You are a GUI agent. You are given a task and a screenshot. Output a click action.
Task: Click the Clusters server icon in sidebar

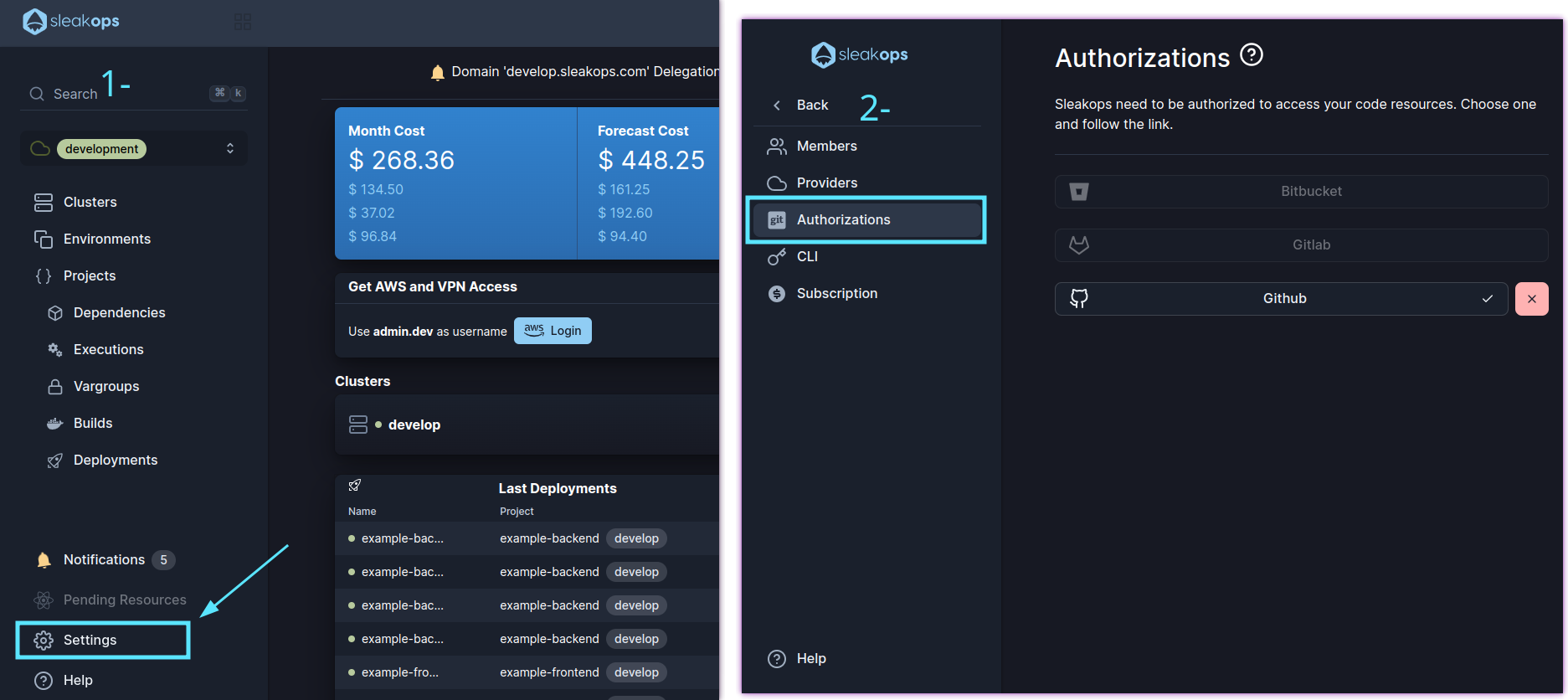coord(44,202)
